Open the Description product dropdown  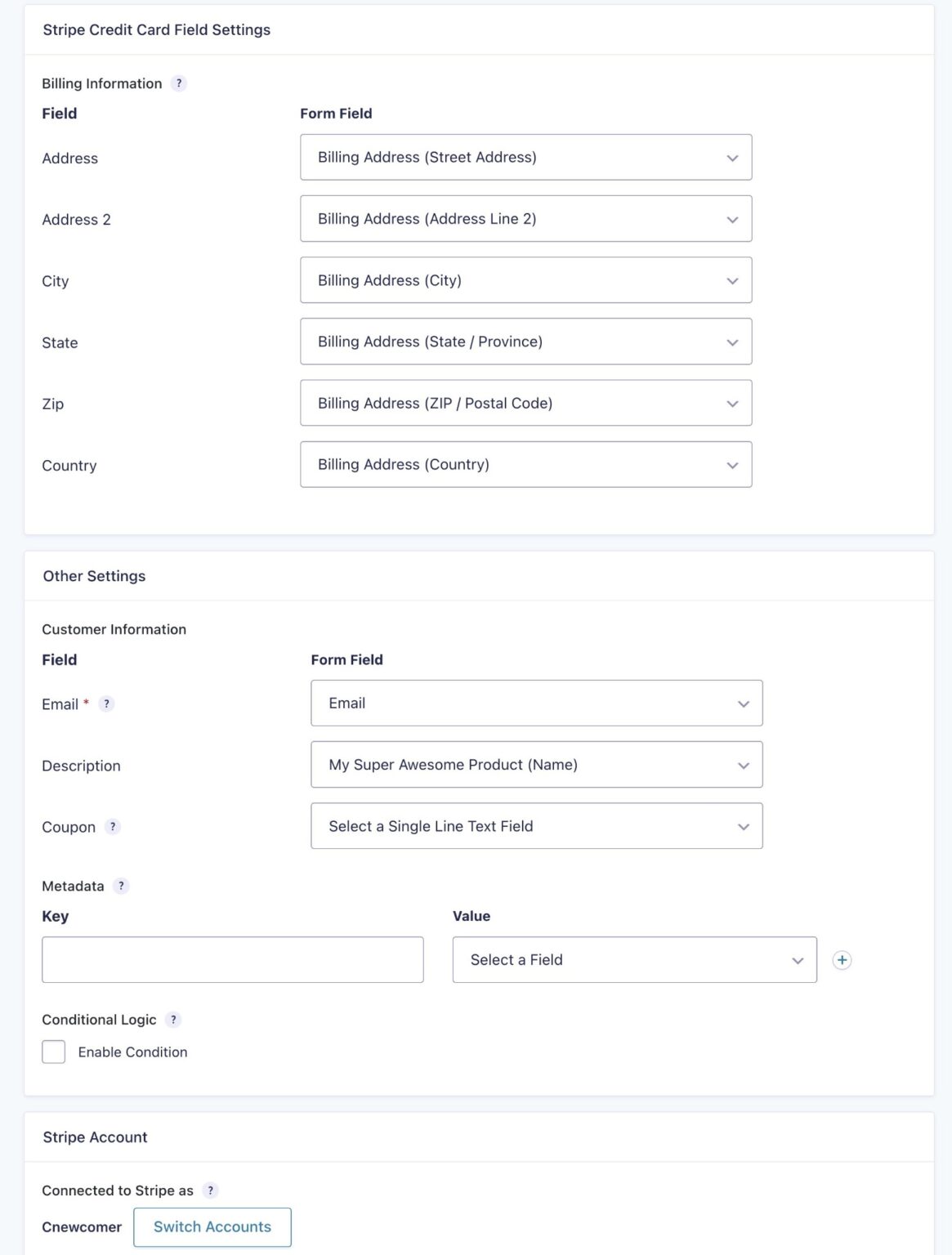536,765
